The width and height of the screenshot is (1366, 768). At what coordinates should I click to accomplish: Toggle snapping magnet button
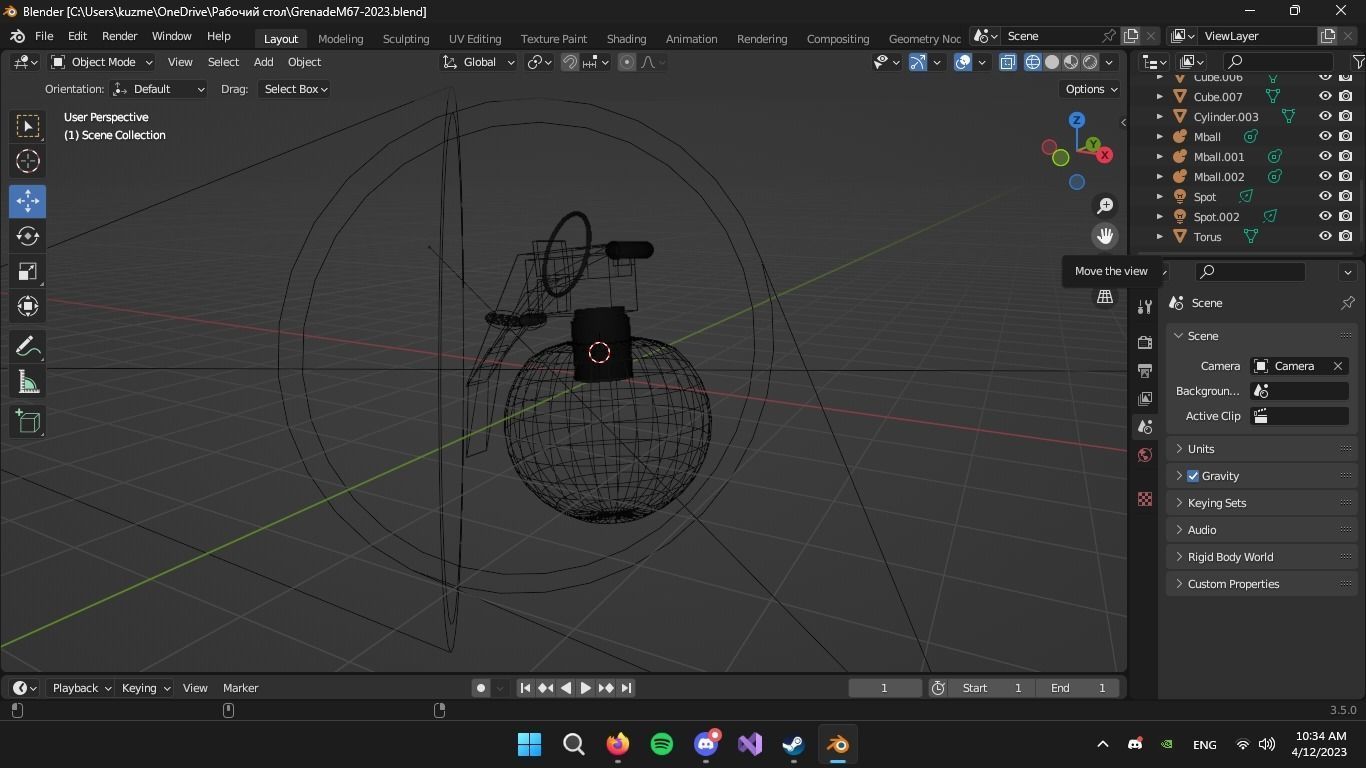[570, 62]
